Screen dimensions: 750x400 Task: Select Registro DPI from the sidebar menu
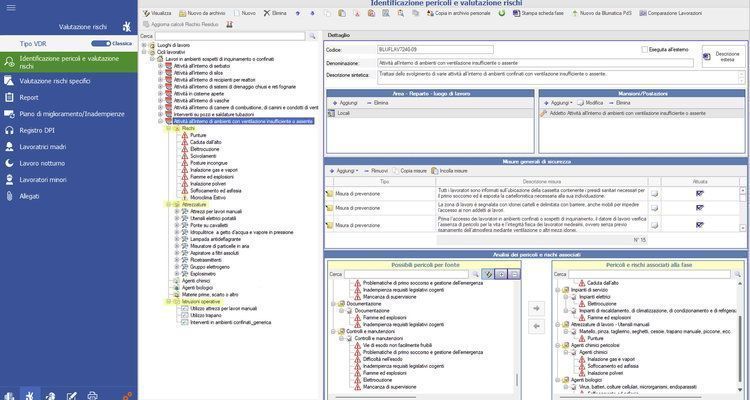41,130
